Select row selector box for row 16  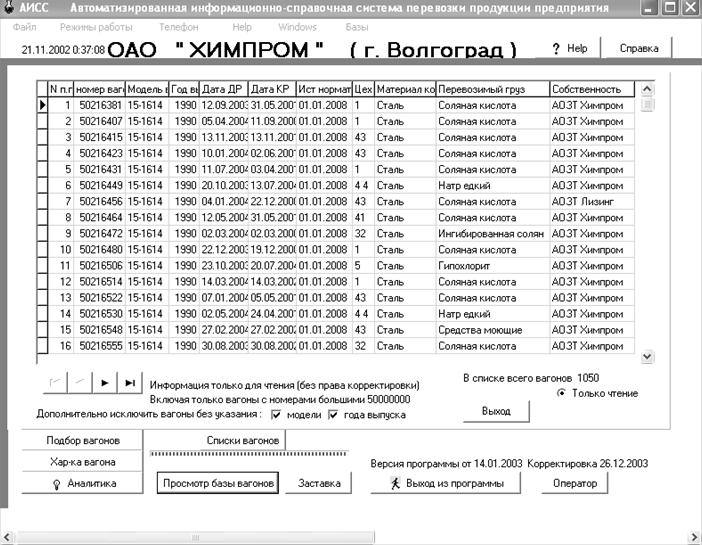(42, 346)
